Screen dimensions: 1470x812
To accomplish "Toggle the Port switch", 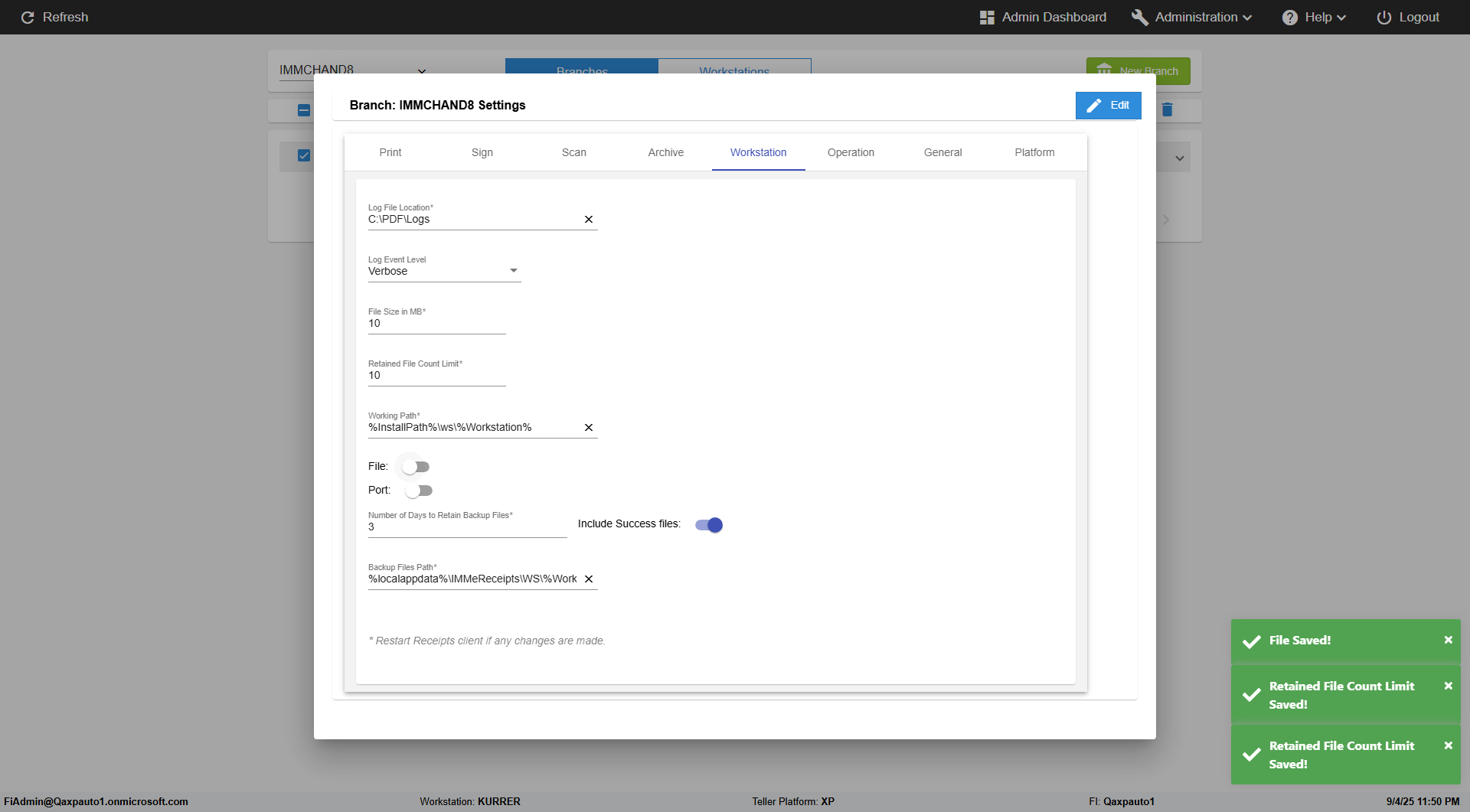I will [419, 491].
